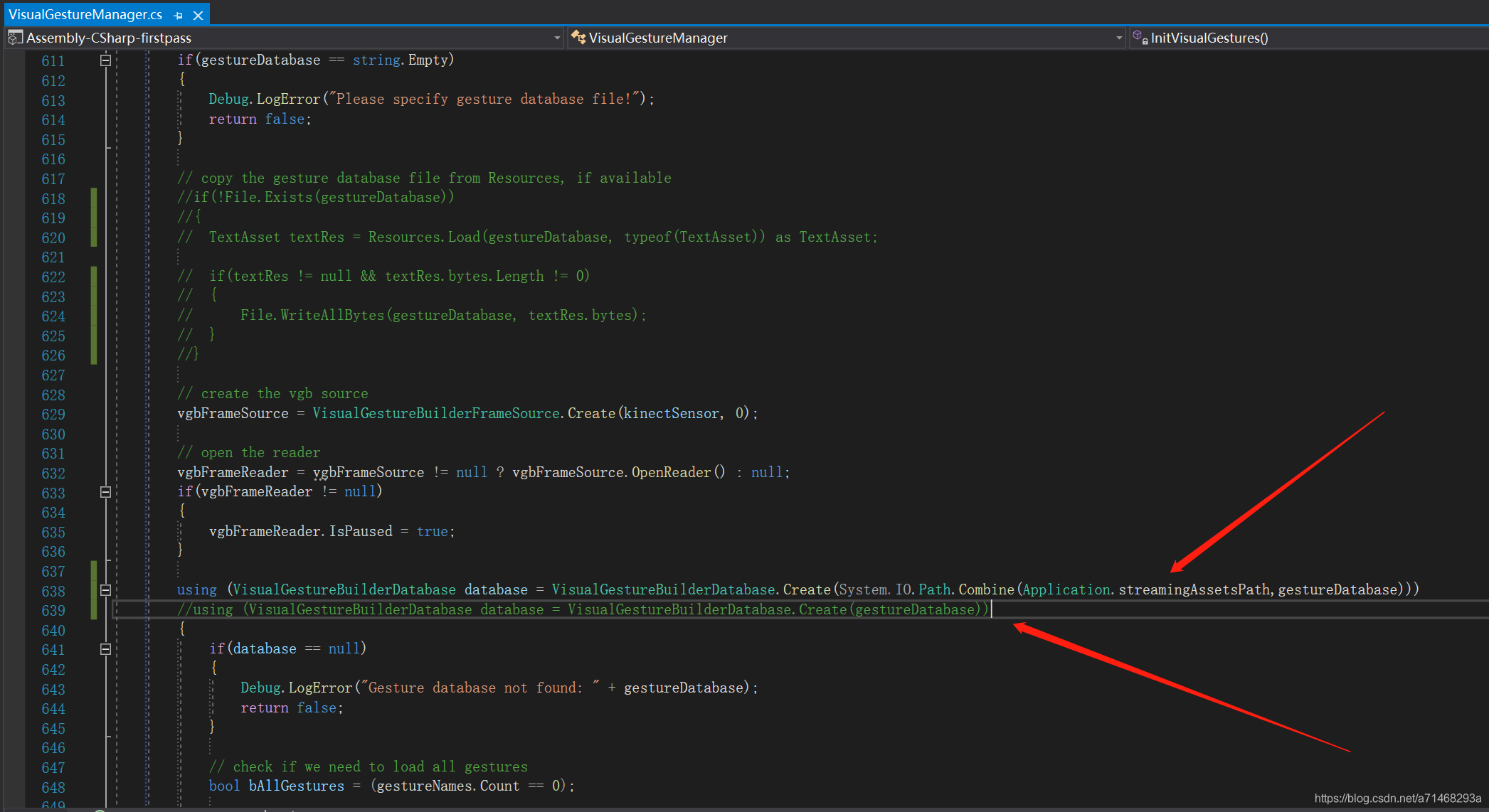Image resolution: width=1489 pixels, height=812 pixels.
Task: Open the Assembly-CSharp-firstpass project dropdown
Action: (x=558, y=37)
